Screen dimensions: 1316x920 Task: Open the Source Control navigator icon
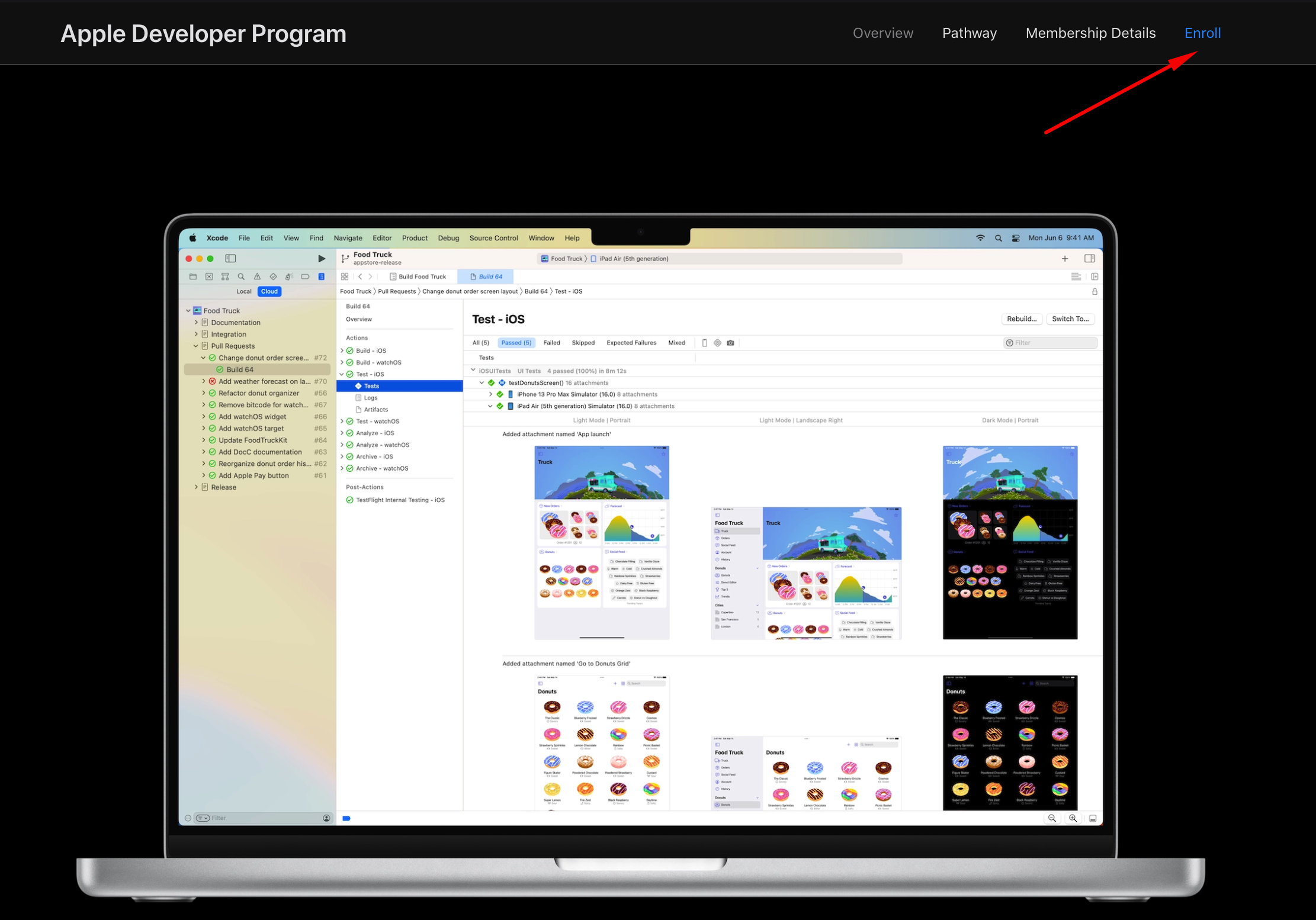209,276
